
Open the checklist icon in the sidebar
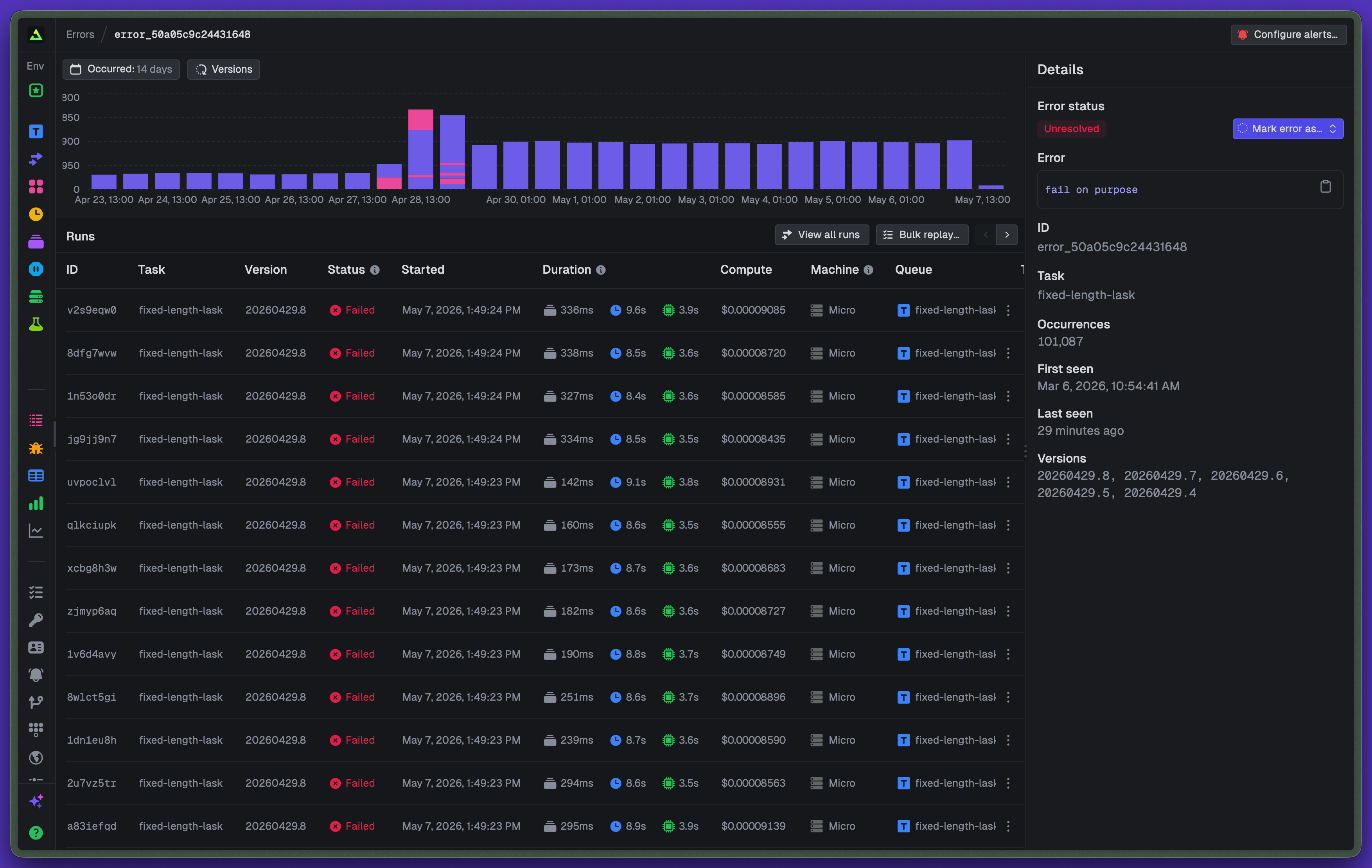pos(36,592)
